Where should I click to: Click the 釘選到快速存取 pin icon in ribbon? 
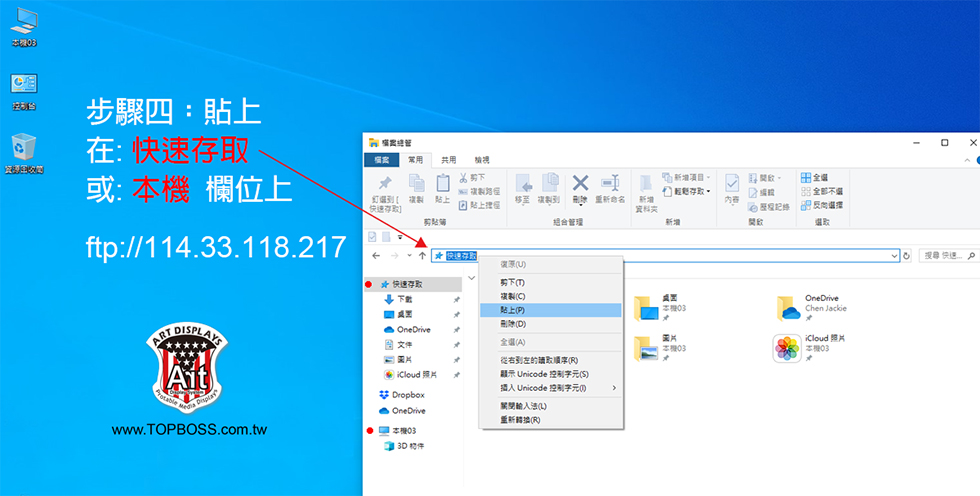[x=385, y=184]
